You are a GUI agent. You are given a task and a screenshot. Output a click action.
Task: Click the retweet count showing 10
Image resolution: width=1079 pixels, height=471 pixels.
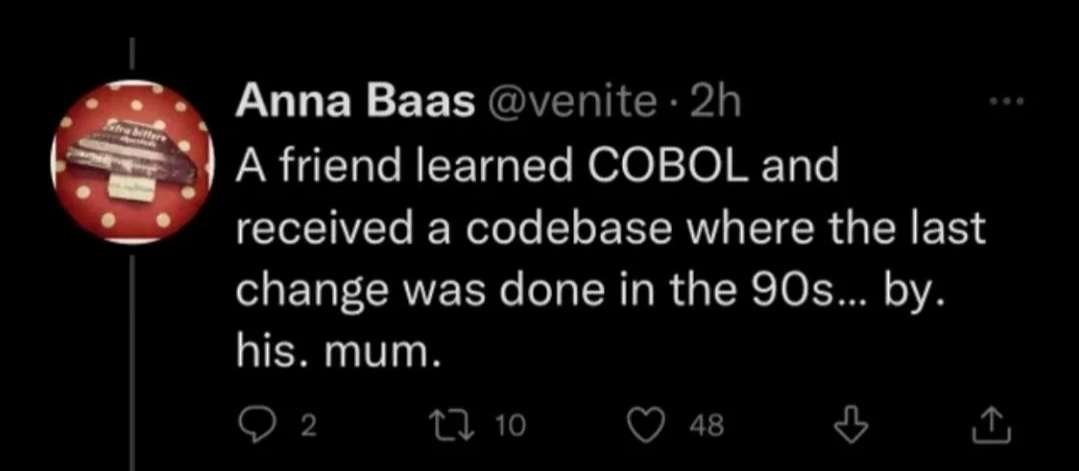click(509, 428)
